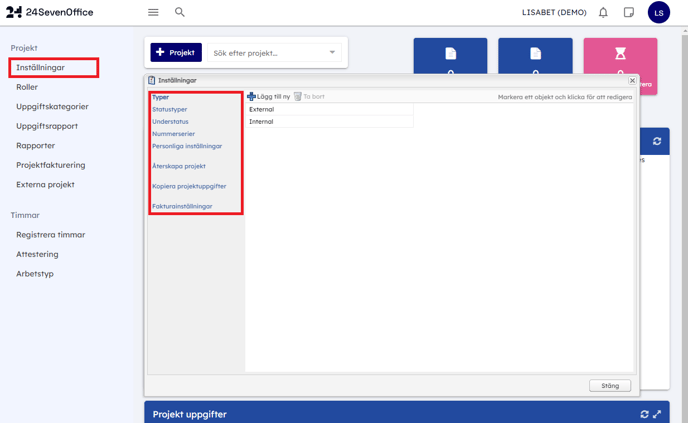Open Nummerserier settings
The width and height of the screenshot is (688, 423).
click(x=174, y=134)
